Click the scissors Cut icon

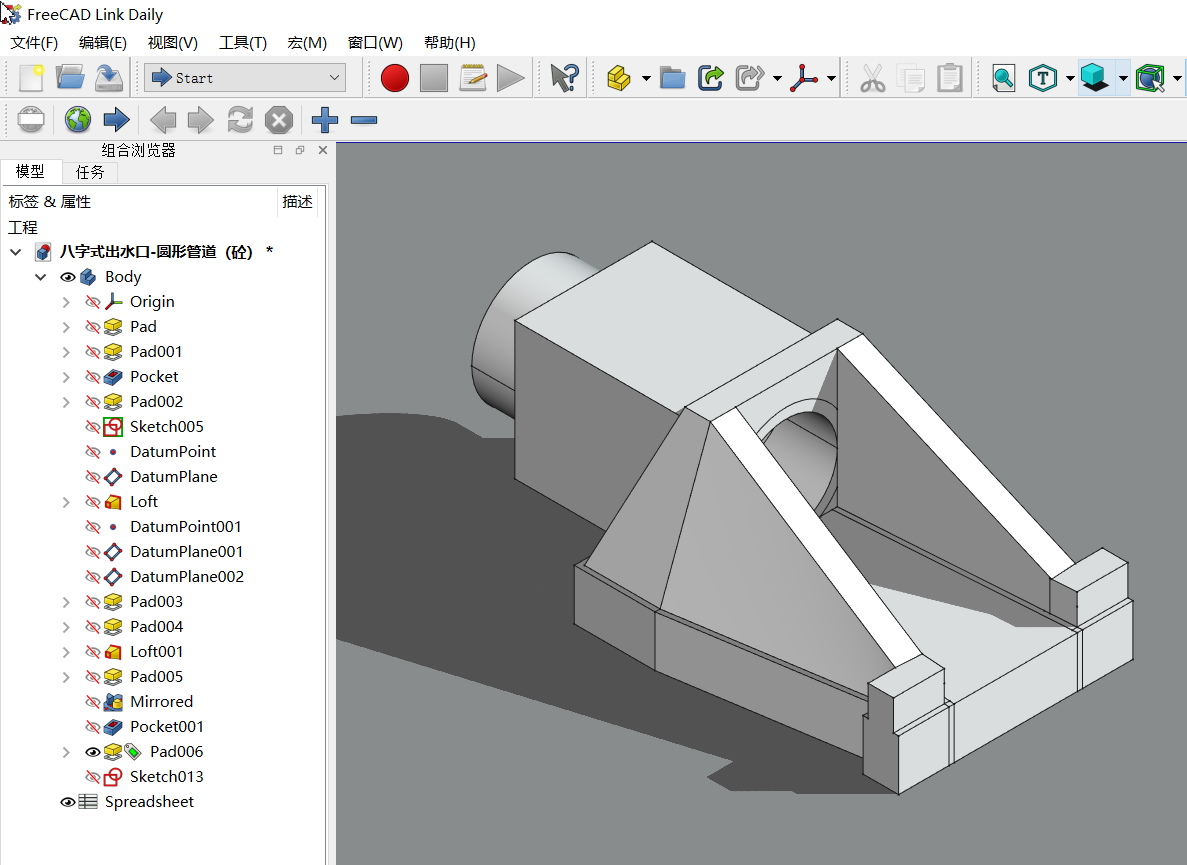(872, 78)
